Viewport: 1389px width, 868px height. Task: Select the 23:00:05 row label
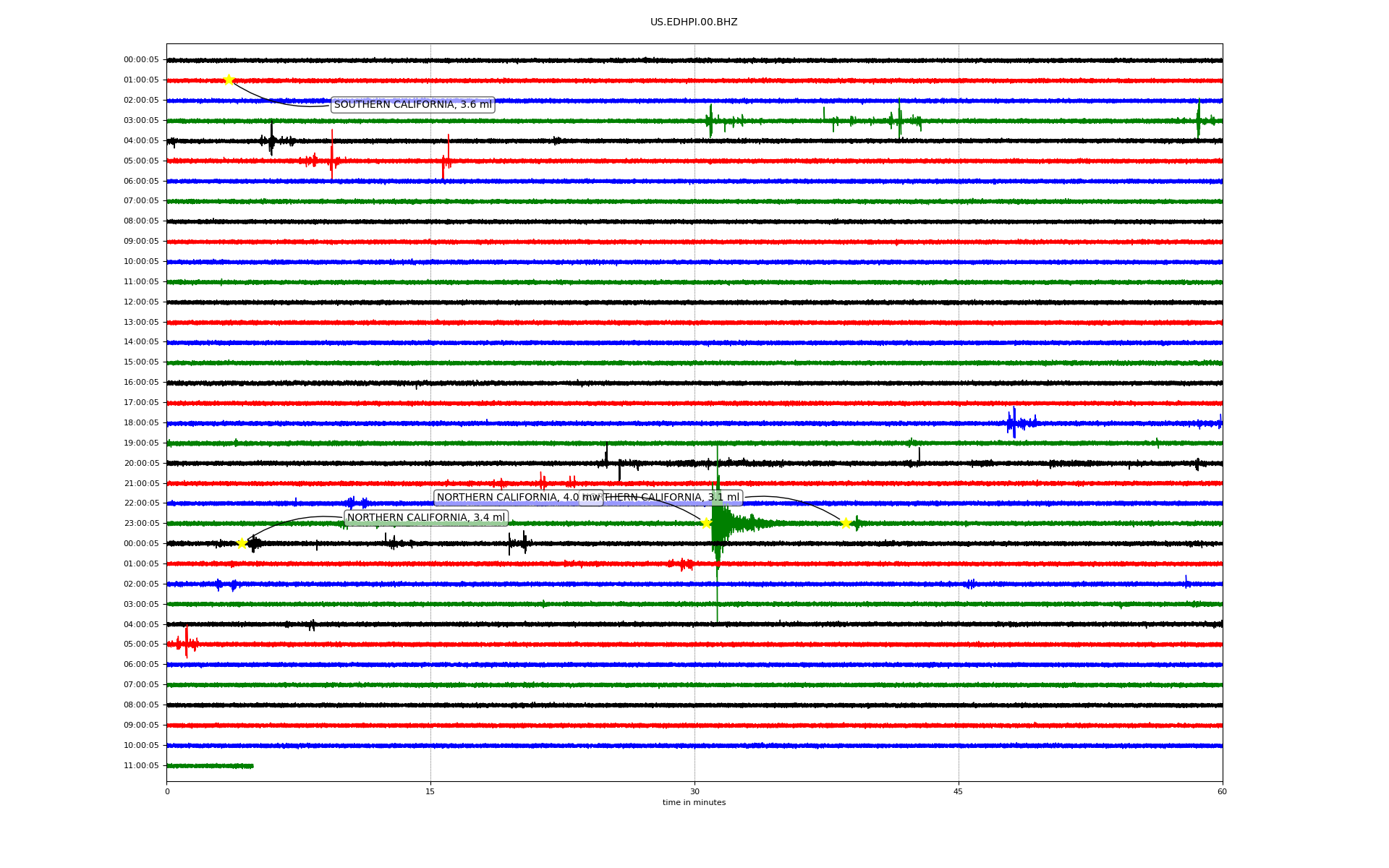[141, 524]
